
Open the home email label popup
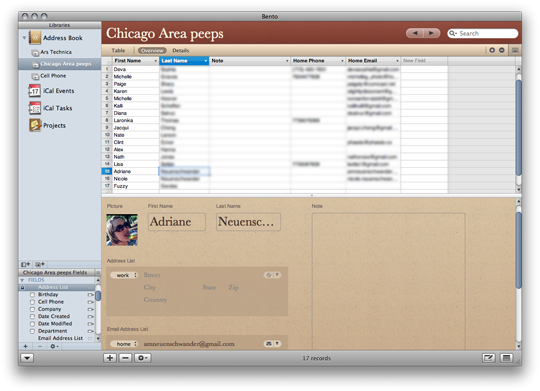[x=124, y=344]
